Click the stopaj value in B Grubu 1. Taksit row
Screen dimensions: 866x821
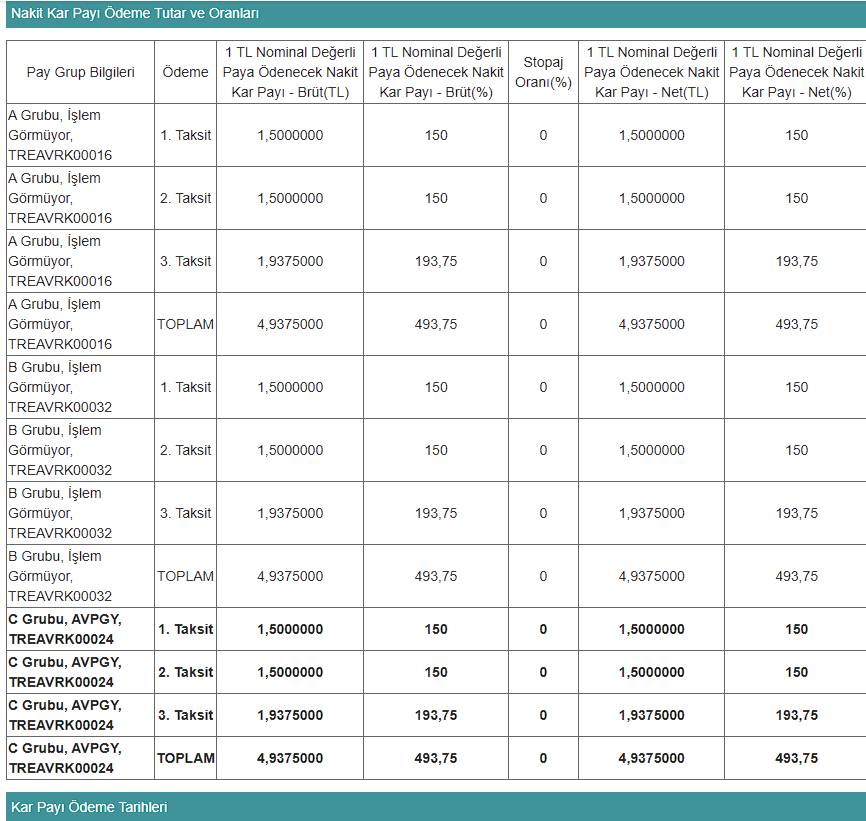point(543,387)
